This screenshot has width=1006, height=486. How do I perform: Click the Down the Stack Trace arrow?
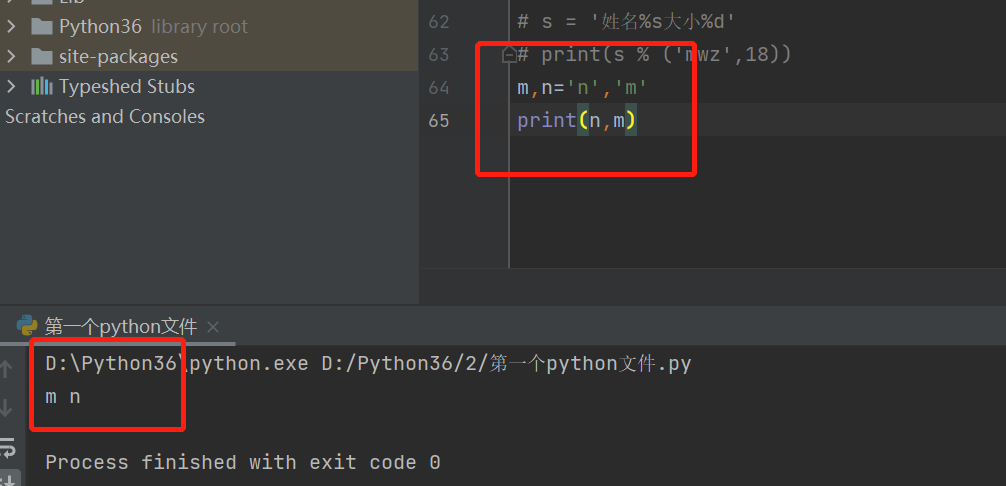6,408
